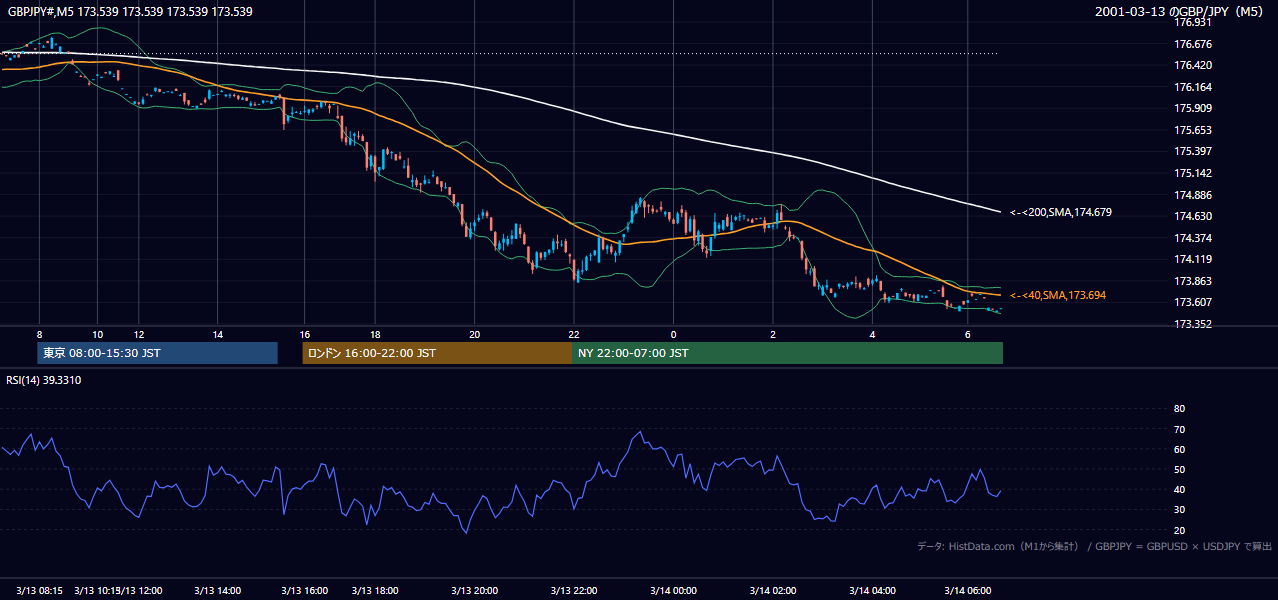Click the hour 0 midnight label under chart
Screen dimensions: 1278x600
tap(673, 334)
